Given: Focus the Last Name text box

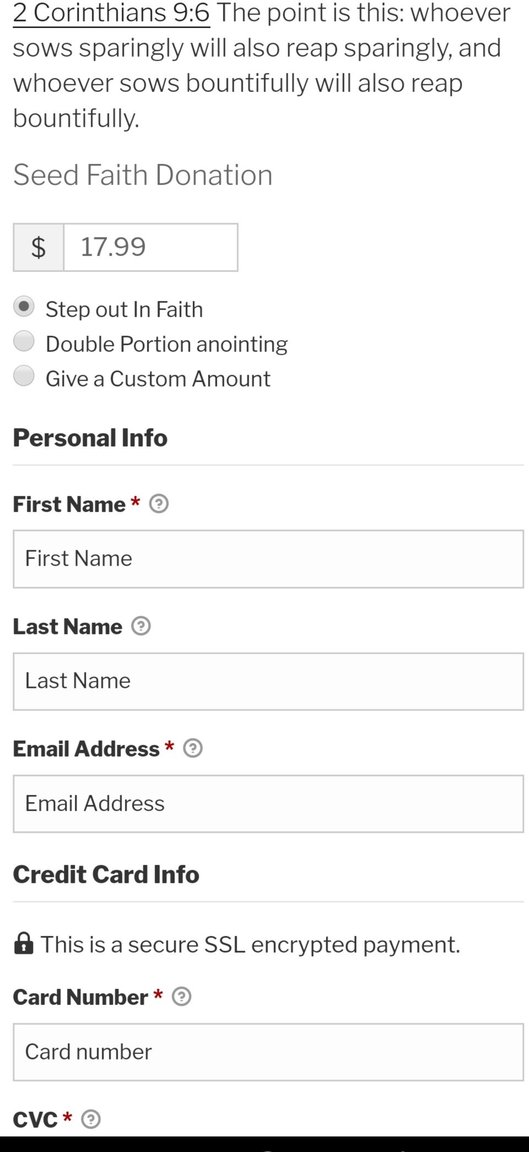Looking at the screenshot, I should point(268,681).
